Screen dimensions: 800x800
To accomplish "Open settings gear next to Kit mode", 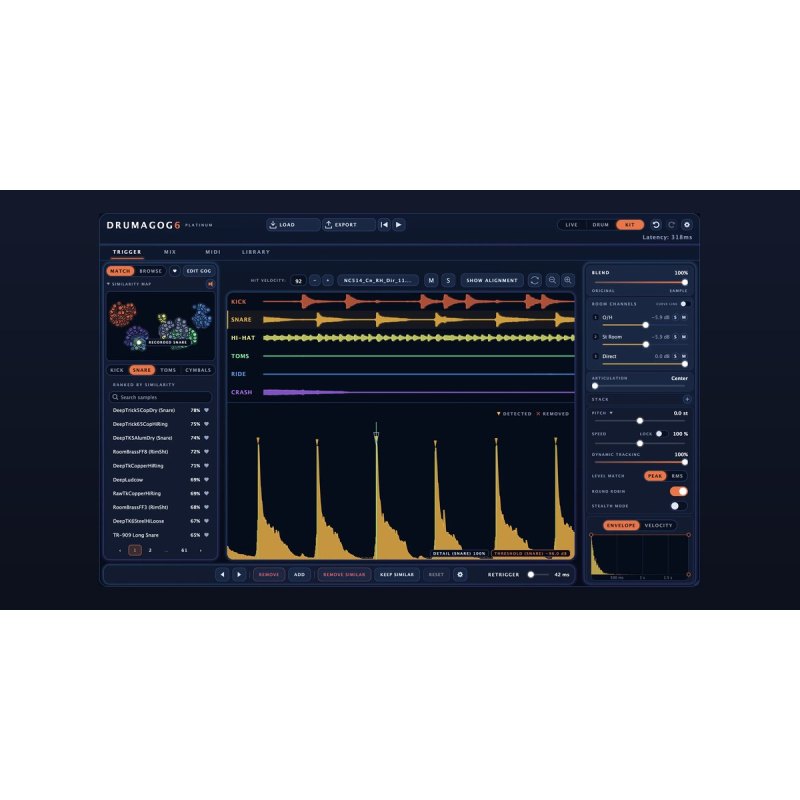I will (x=687, y=224).
